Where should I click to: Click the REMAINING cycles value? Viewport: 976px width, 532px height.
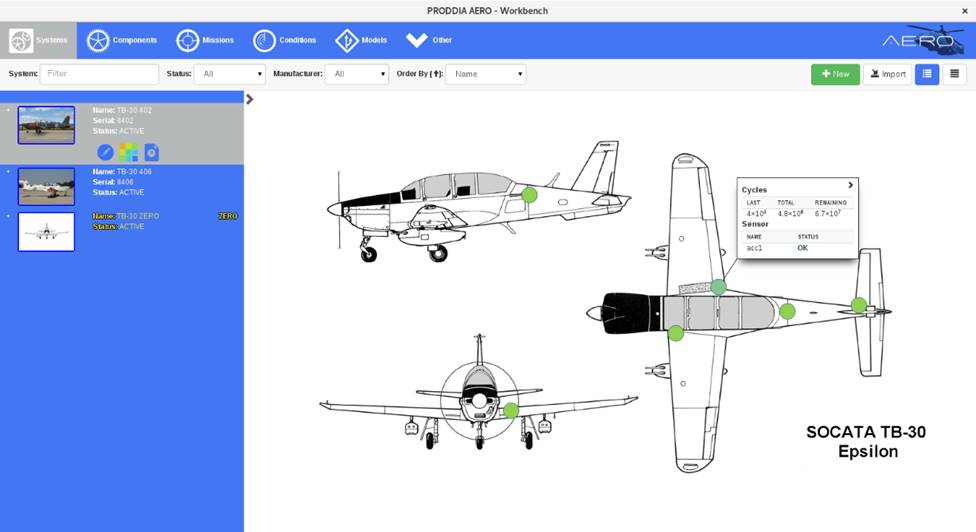[828, 213]
